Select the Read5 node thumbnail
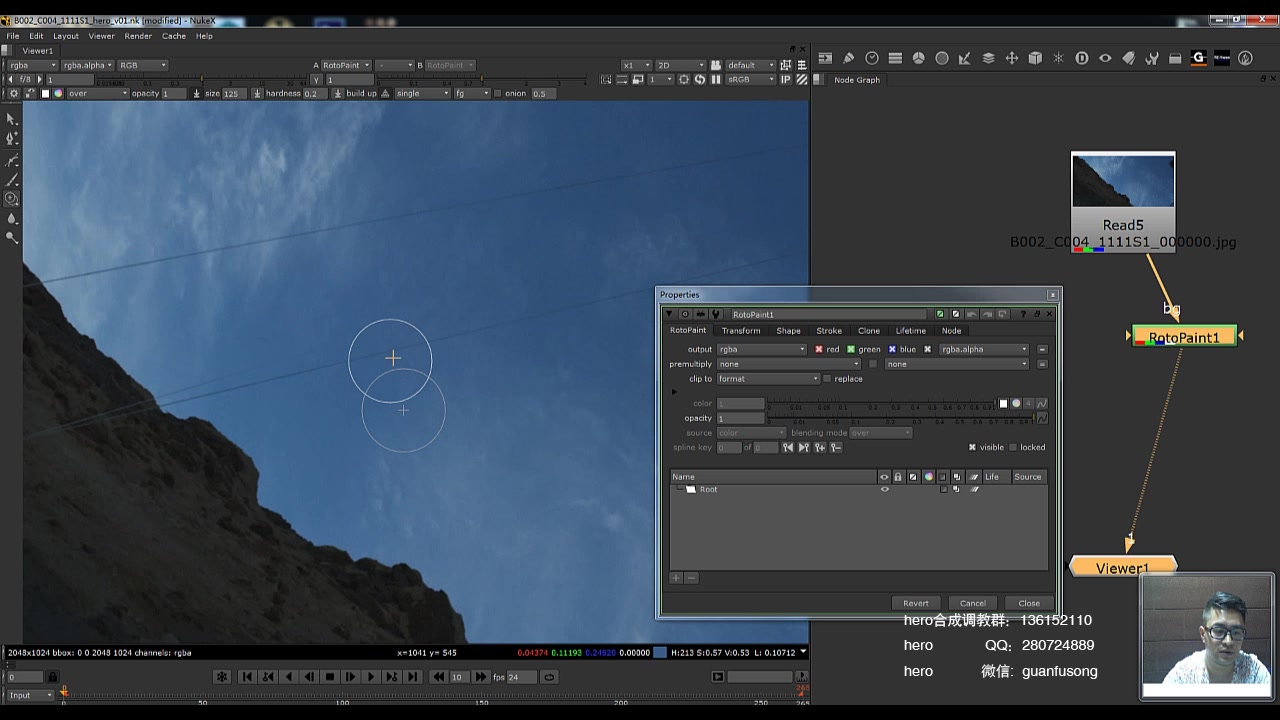1280x720 pixels. (1122, 181)
